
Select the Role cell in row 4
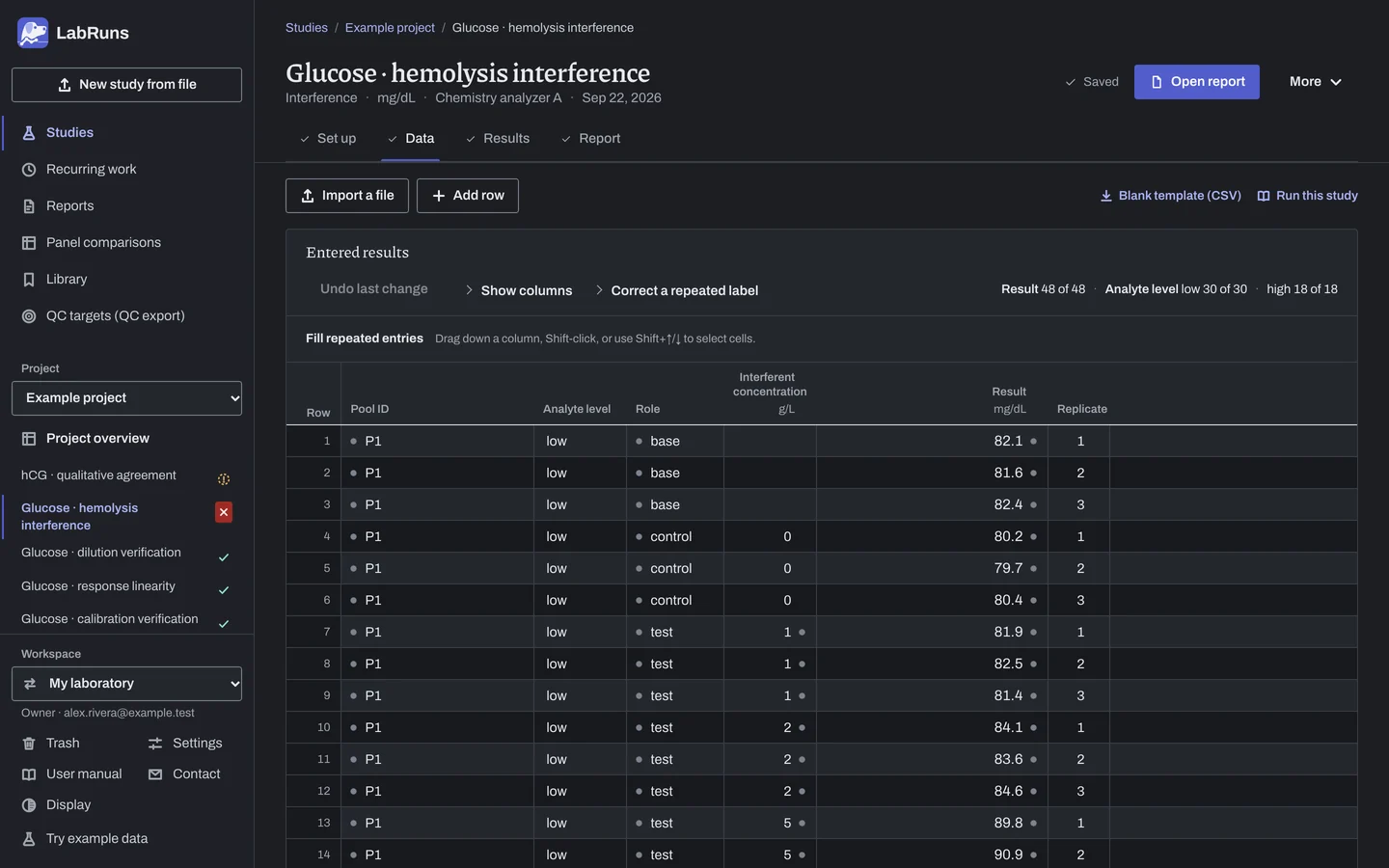click(x=675, y=536)
